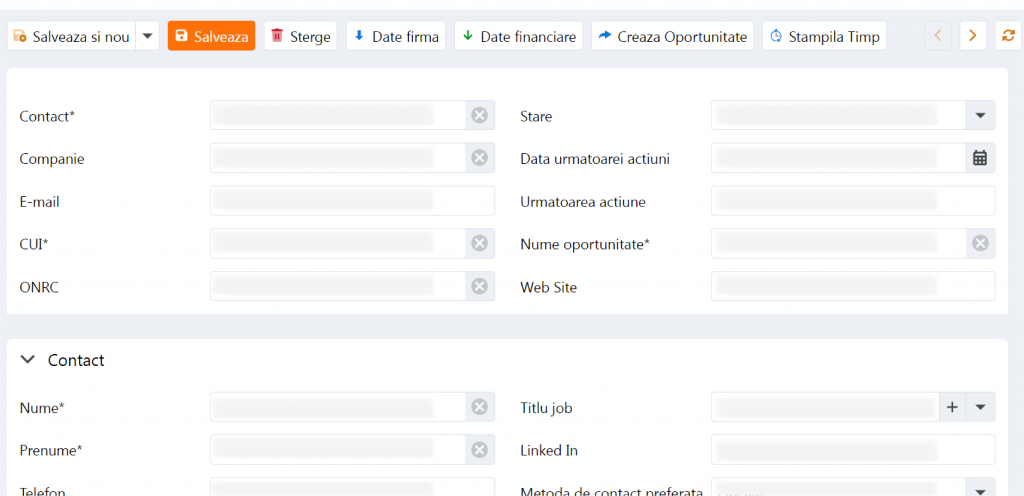1024x496 pixels.
Task: Clear the Nume oportunitate field
Action: coord(980,243)
